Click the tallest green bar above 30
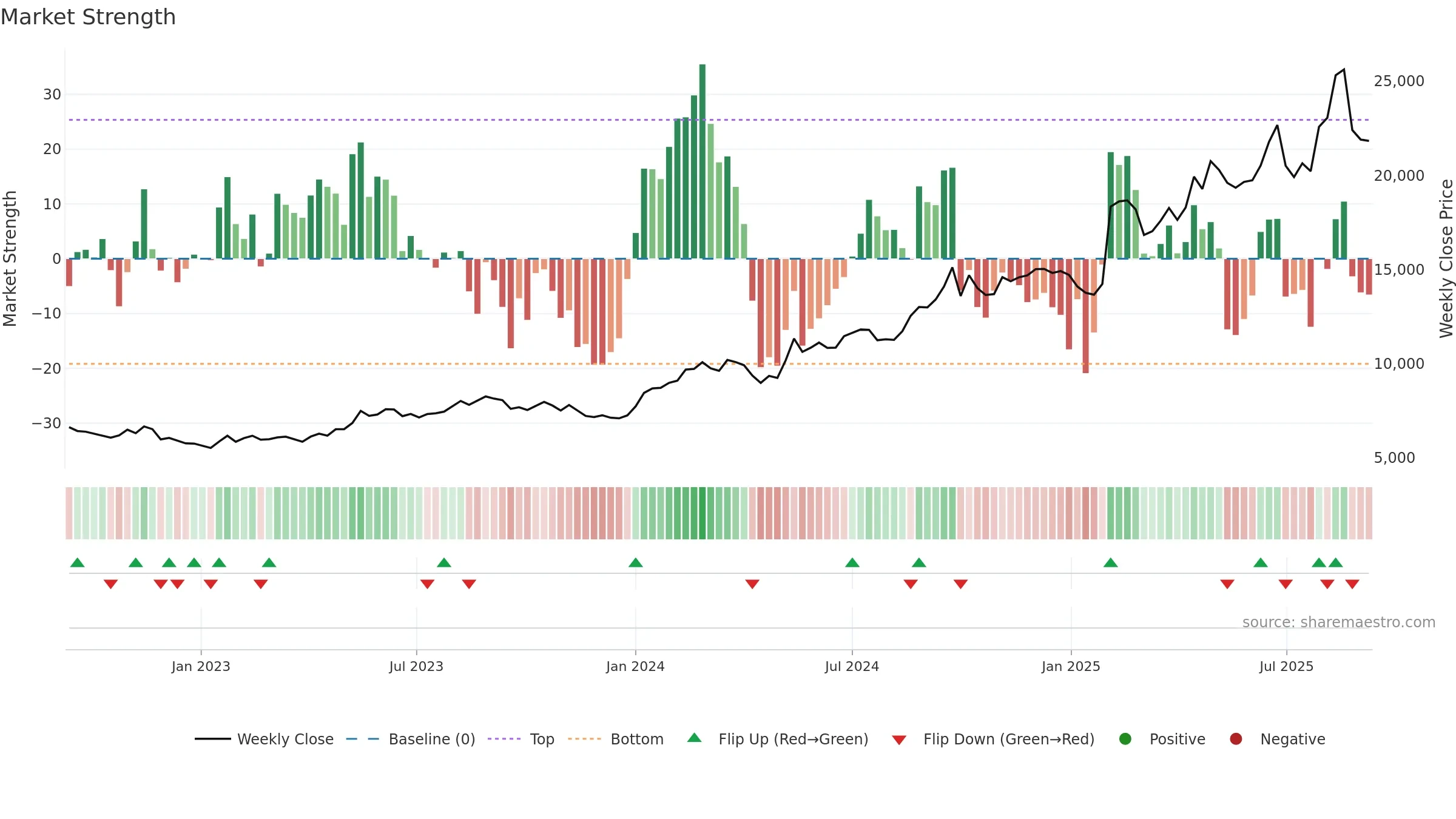Image resolution: width=1456 pixels, height=819 pixels. point(703,161)
